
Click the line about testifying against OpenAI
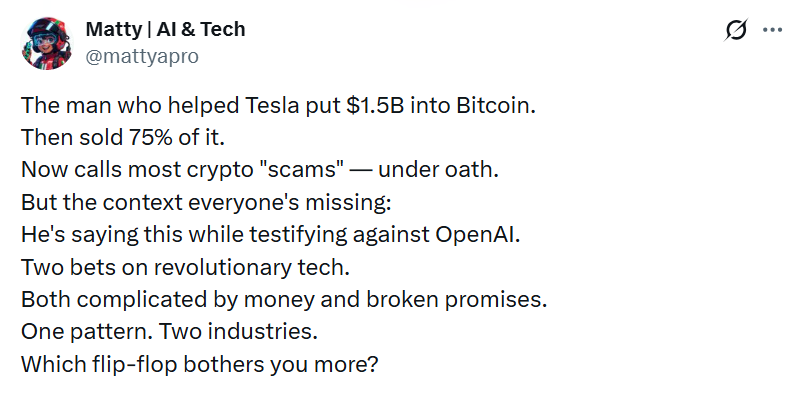click(x=271, y=235)
